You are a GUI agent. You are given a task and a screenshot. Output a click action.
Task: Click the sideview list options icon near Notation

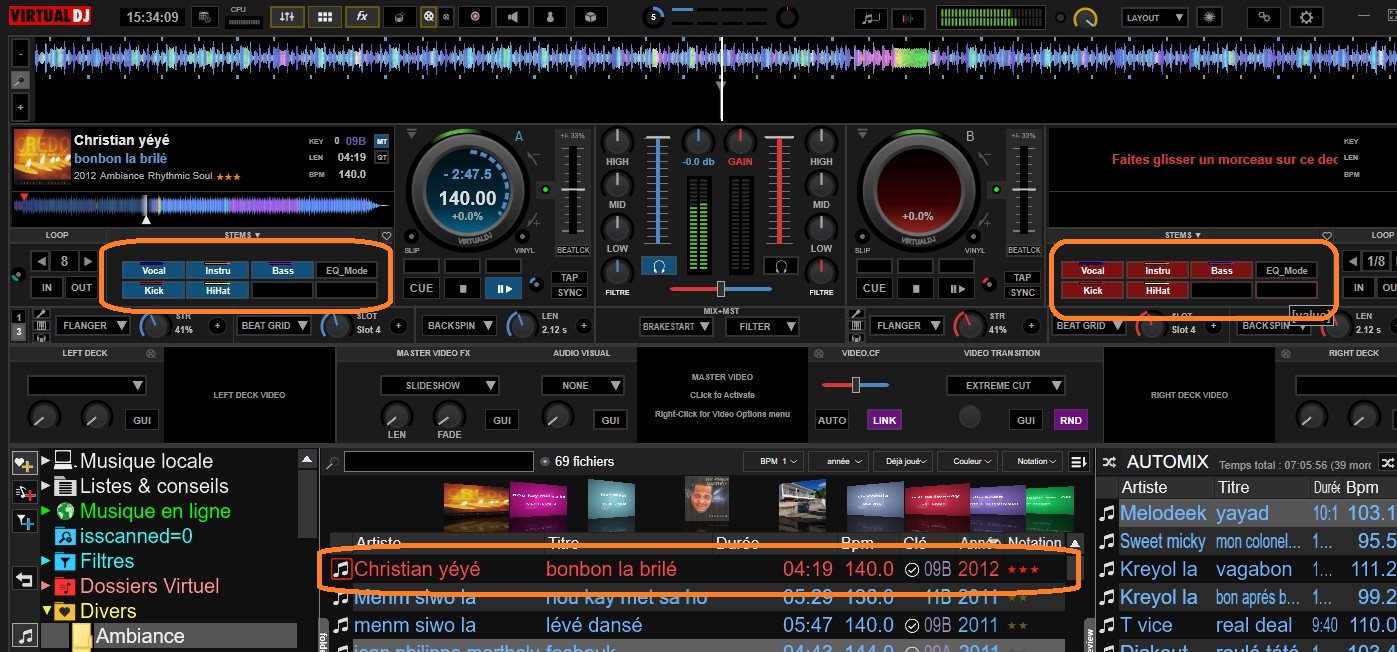[1078, 461]
